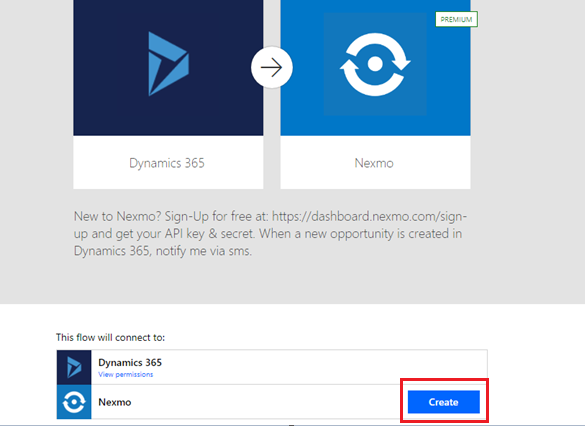Click the Create button
This screenshot has height=426, width=585.
click(x=444, y=402)
